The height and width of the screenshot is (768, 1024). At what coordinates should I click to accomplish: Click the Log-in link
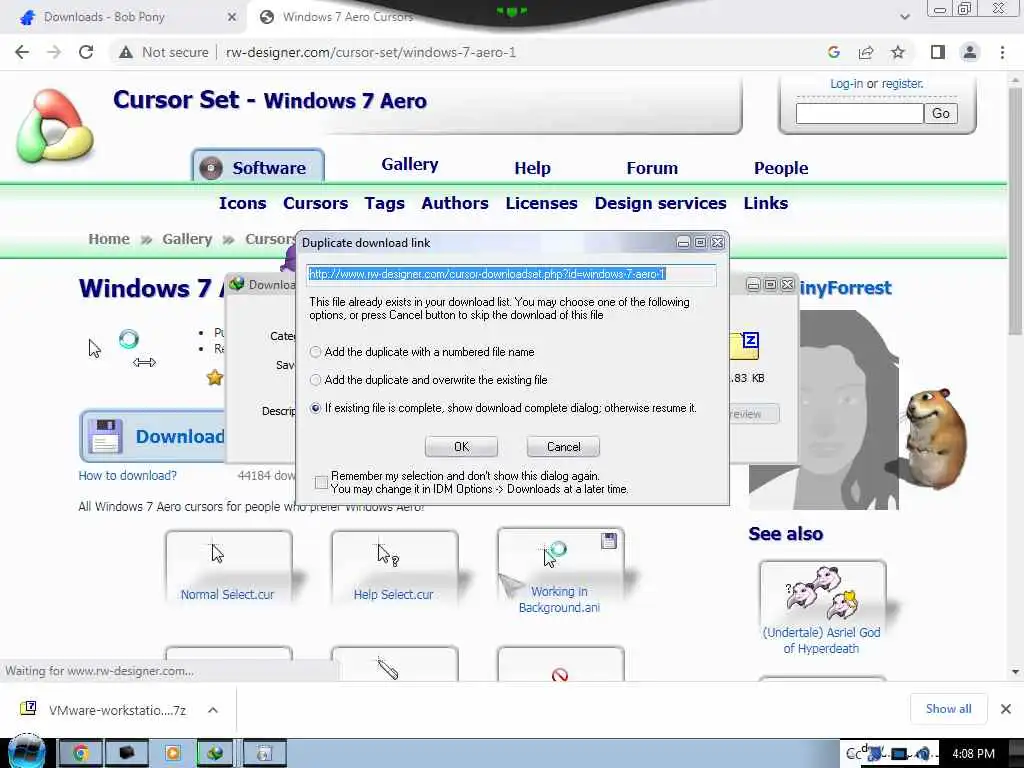pos(846,84)
